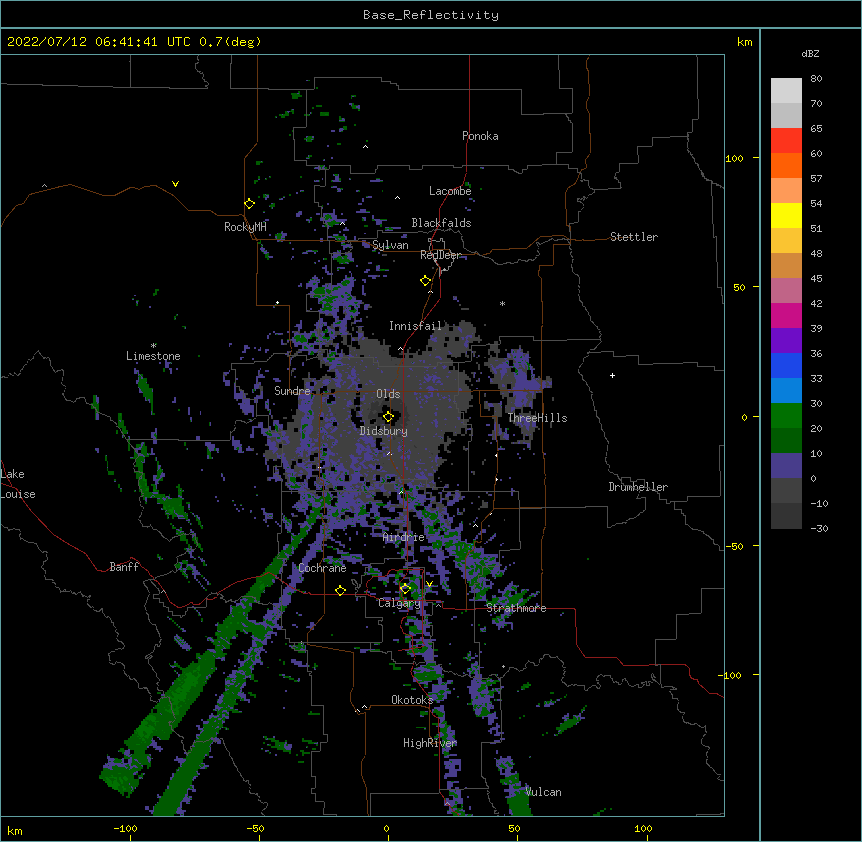Select the Lacombe city label
Viewport: 862px width, 842px height.
tap(450, 191)
